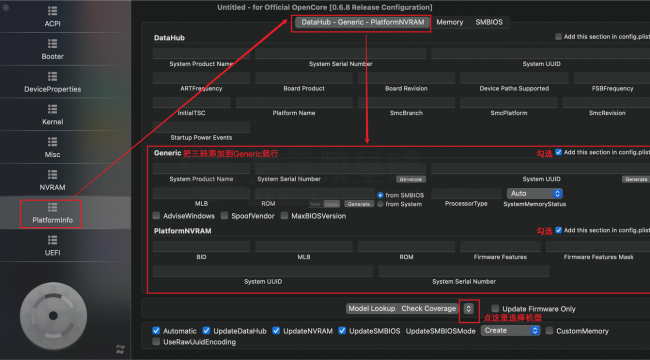Screen dimensions: 650x360
Task: Go to the Kernel section icon
Action: [x=52, y=109]
